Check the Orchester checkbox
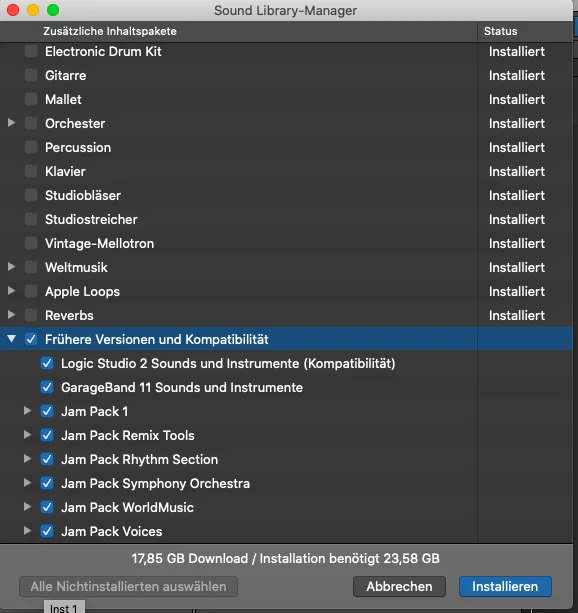The image size is (578, 613). pyautogui.click(x=31, y=123)
